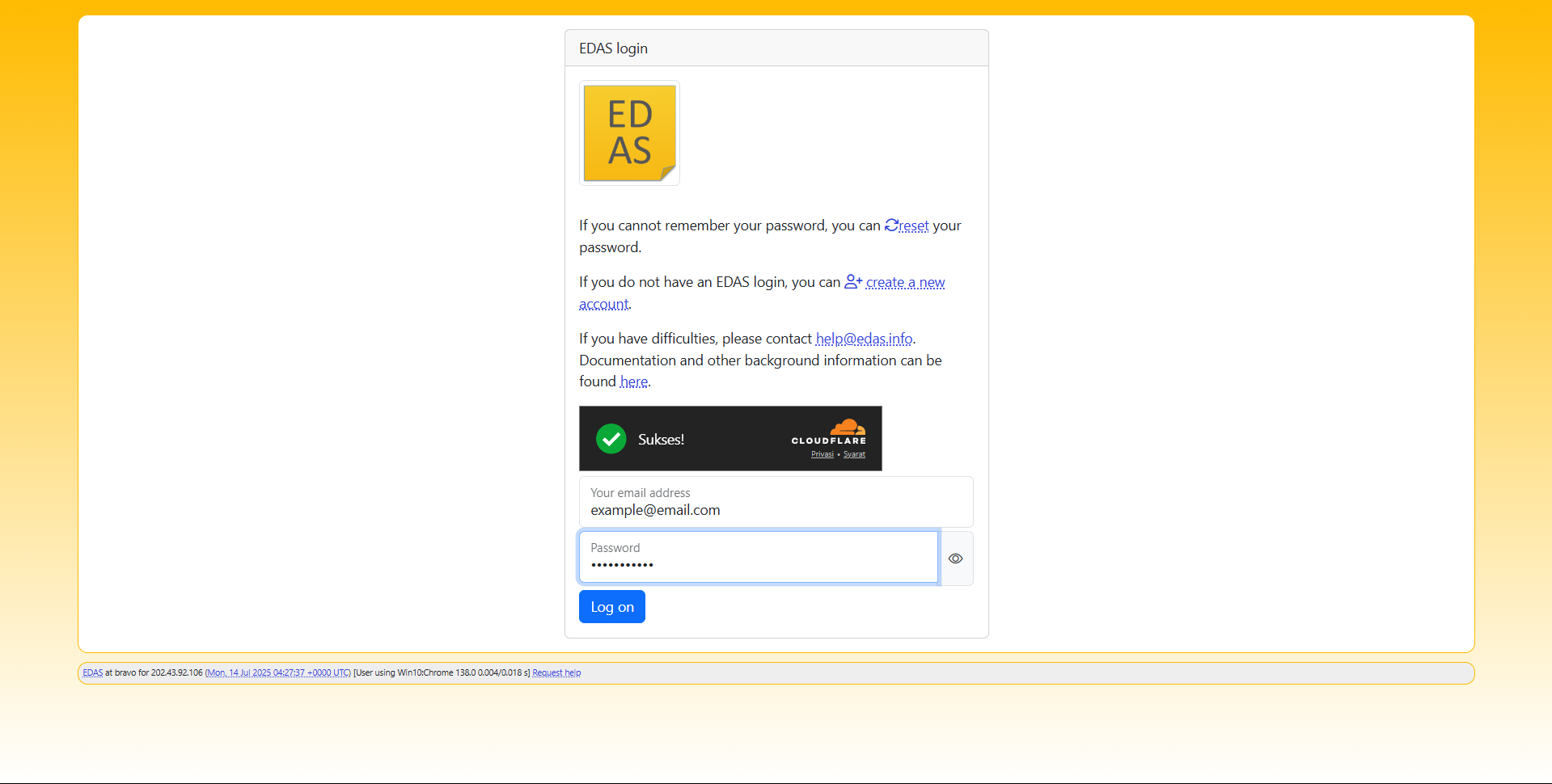The image size is (1552, 784).
Task: Click the footer timestamp Mon, 14 Jul 2025 link
Action: [x=277, y=672]
